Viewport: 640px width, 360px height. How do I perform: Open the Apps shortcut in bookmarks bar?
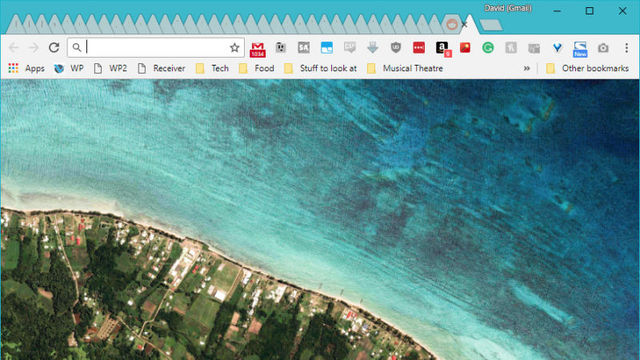click(x=27, y=68)
